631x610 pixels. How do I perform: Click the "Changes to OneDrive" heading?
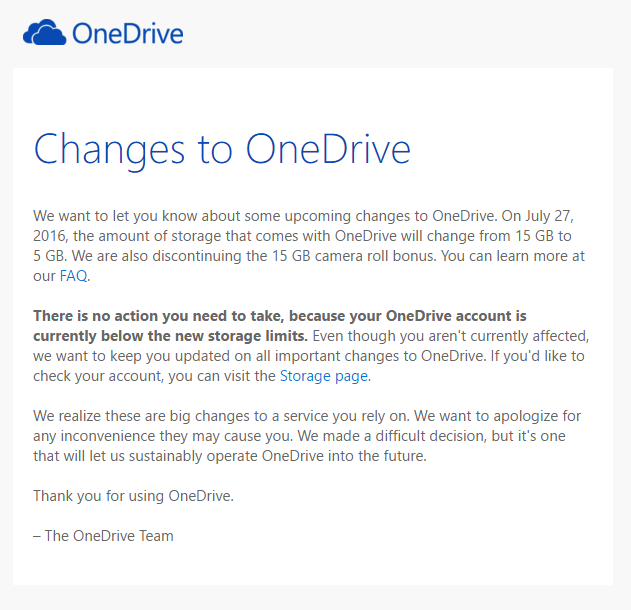coord(222,148)
